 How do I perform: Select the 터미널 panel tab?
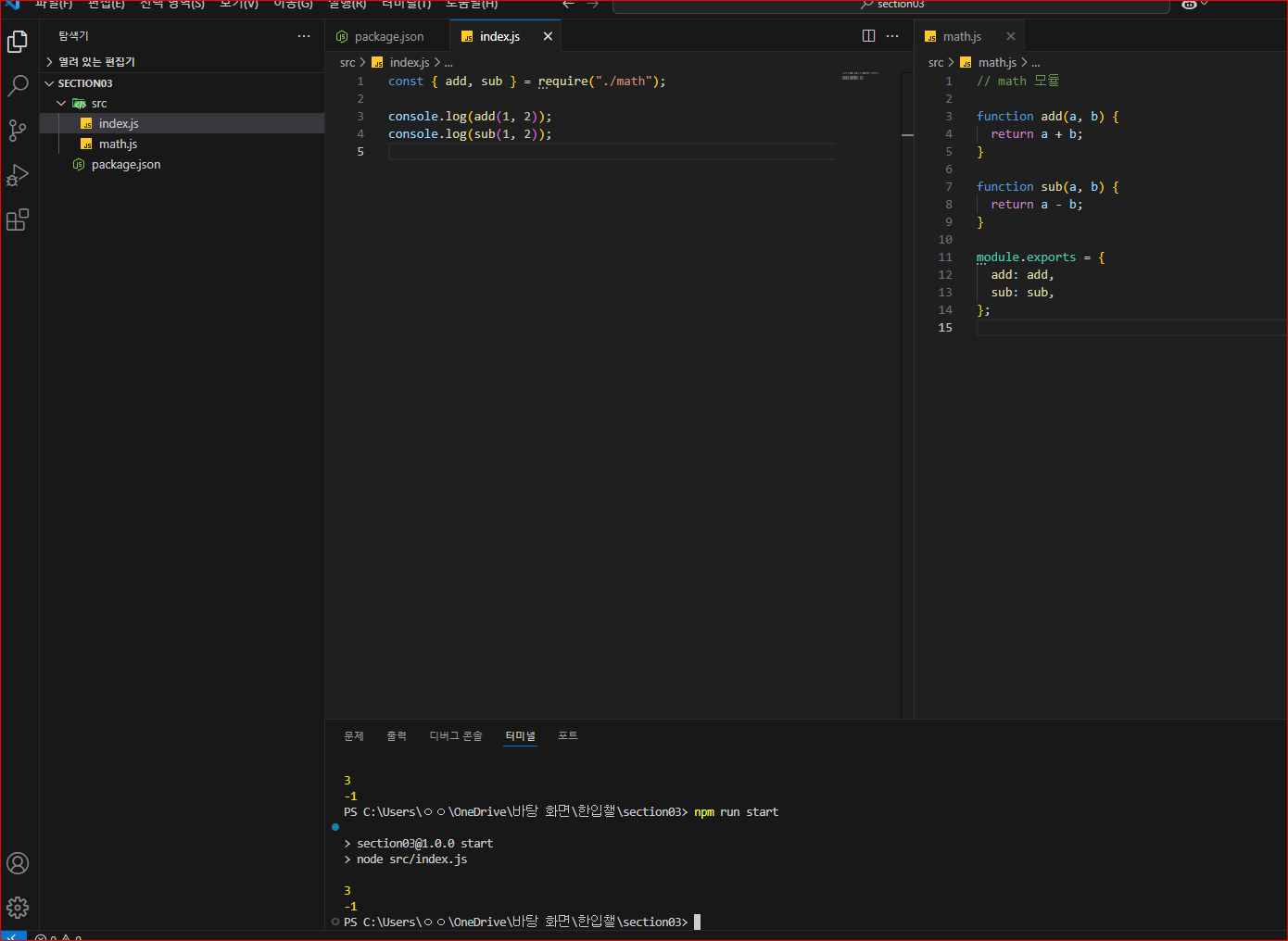pos(521,736)
